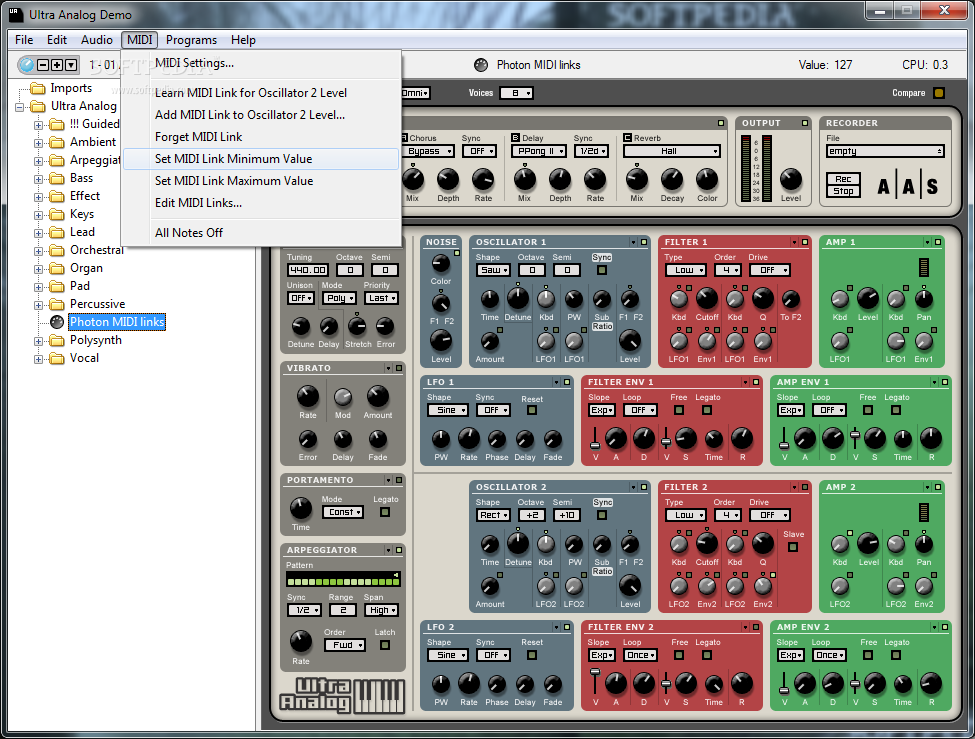Click the Filter 1 Cutoff knob
This screenshot has height=739, width=975.
[x=707, y=299]
